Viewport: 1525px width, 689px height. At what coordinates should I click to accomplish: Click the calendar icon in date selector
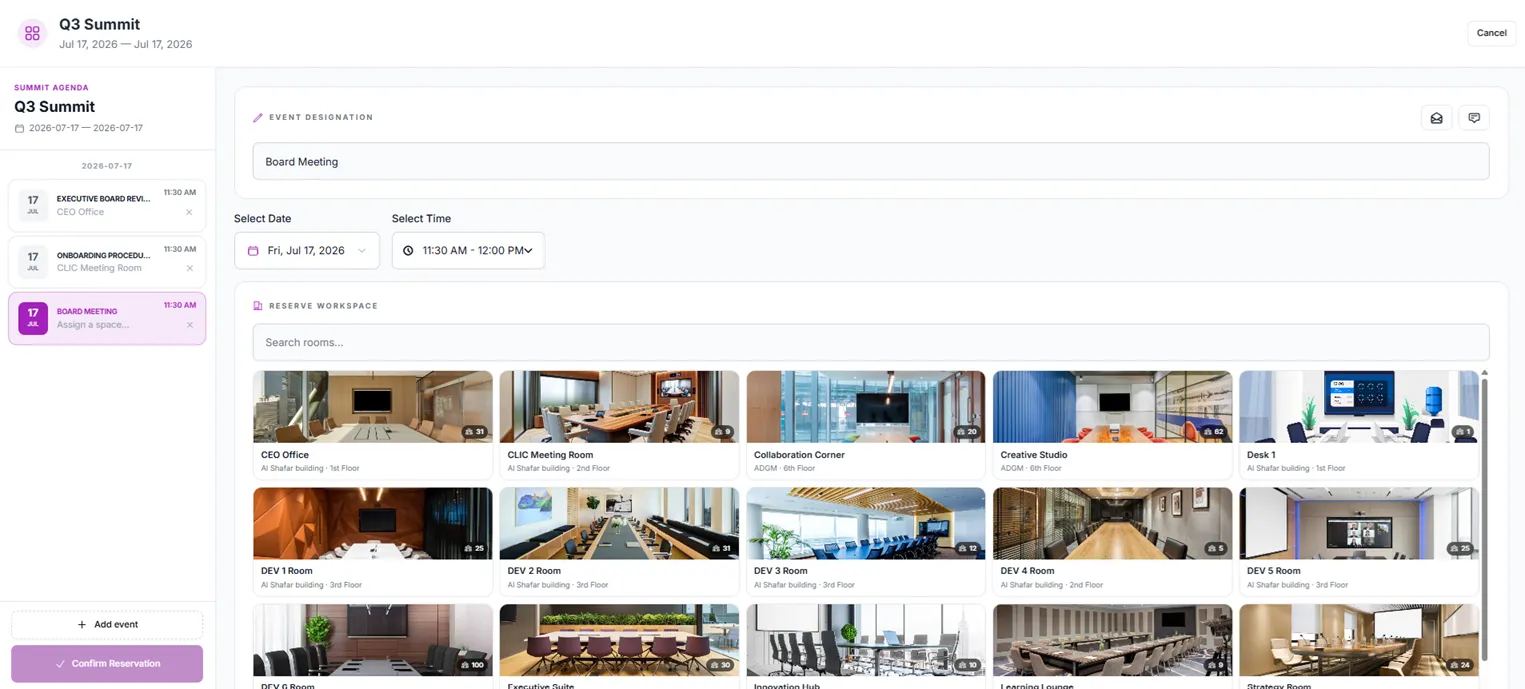pyautogui.click(x=253, y=251)
